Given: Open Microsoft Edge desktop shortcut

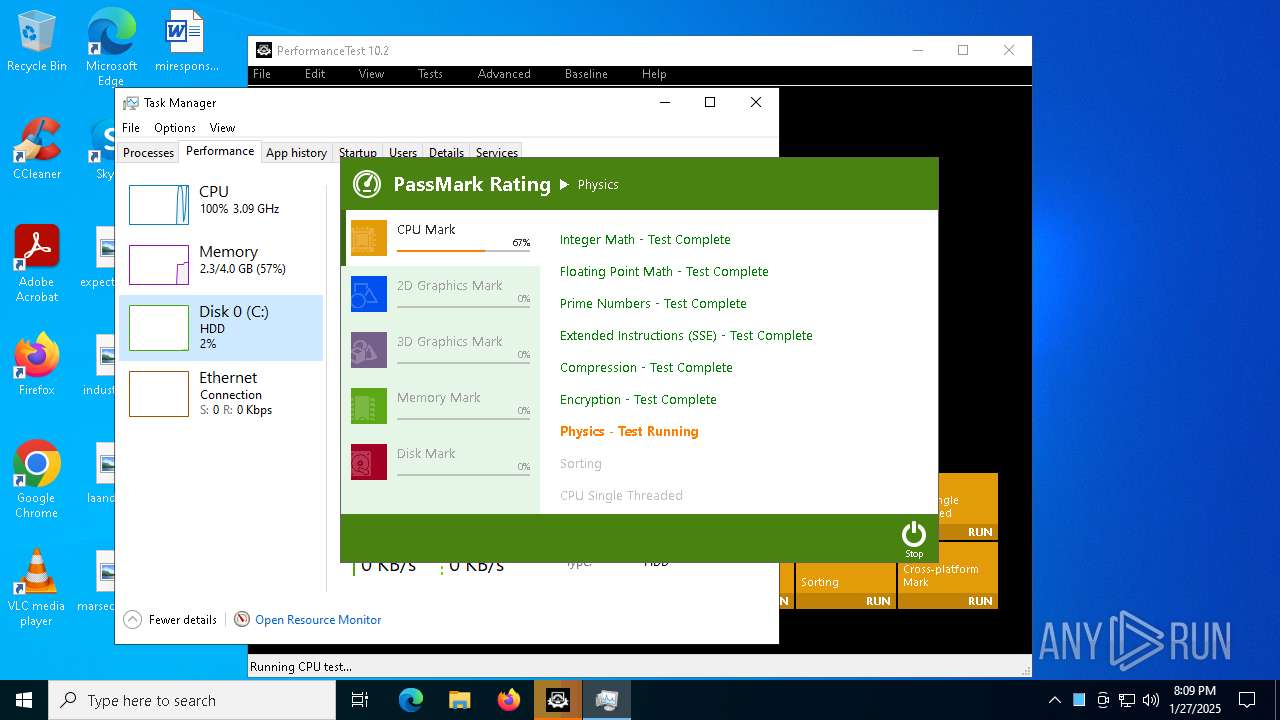Looking at the screenshot, I should click(x=111, y=47).
